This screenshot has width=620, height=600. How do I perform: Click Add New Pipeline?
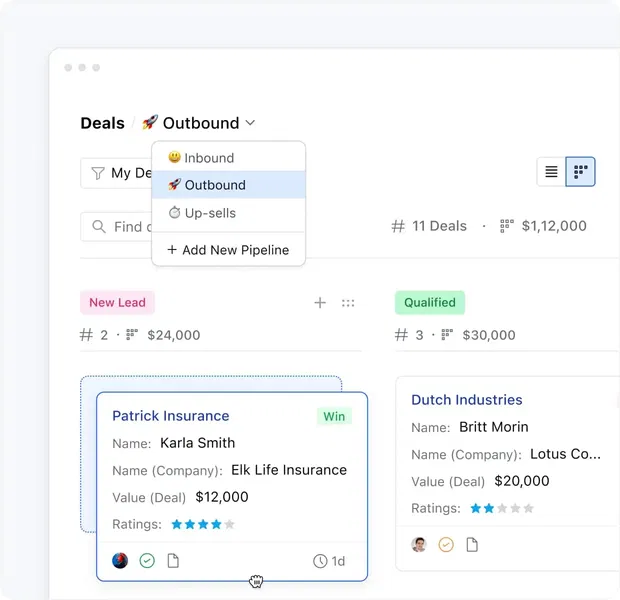(229, 250)
